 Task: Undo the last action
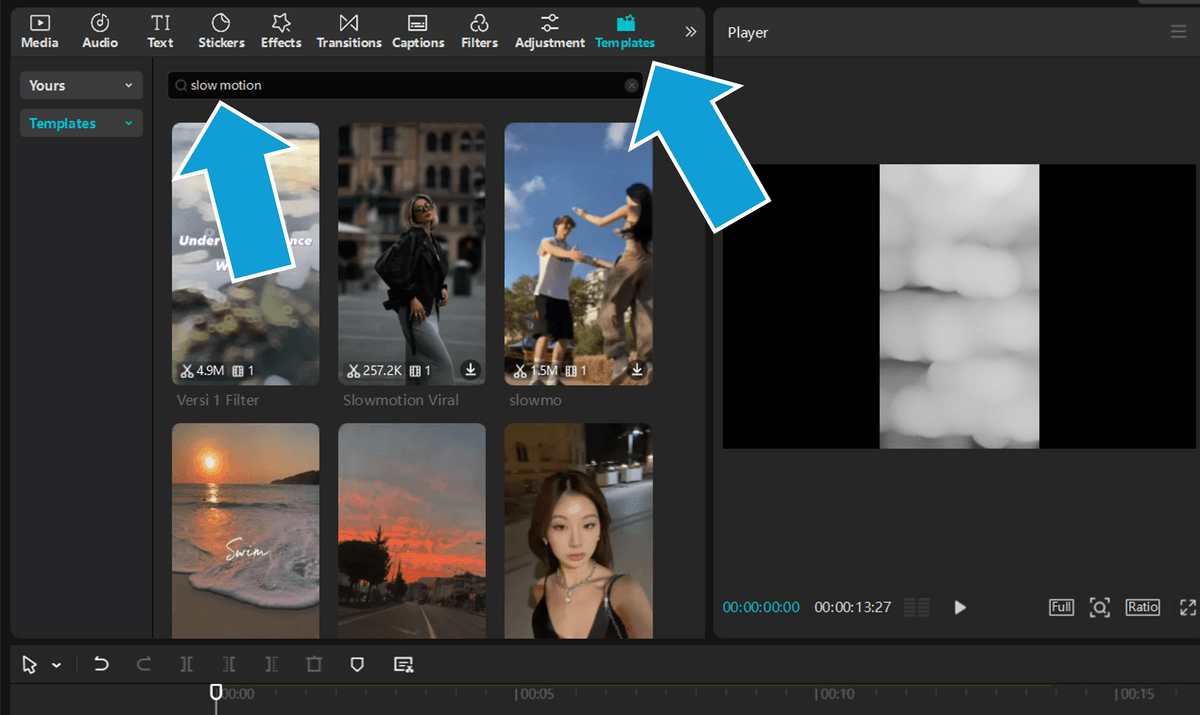point(101,664)
